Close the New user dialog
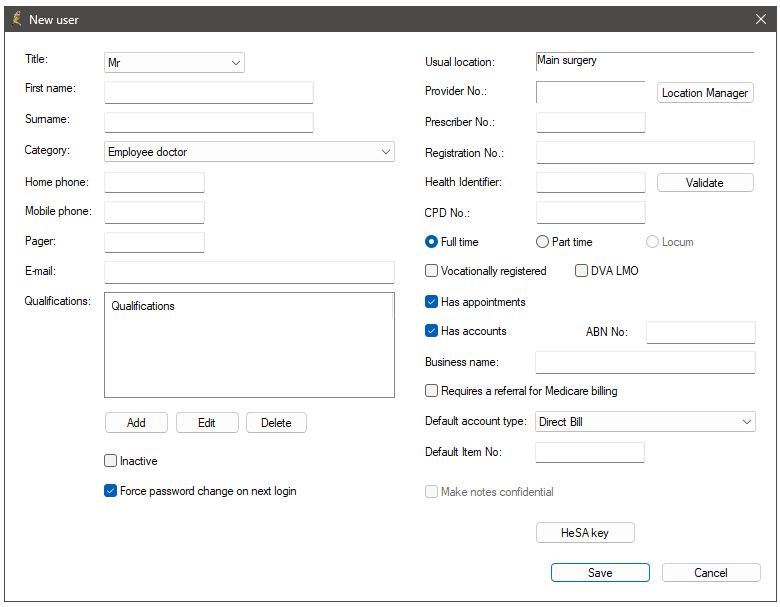780x607 pixels. (x=761, y=19)
